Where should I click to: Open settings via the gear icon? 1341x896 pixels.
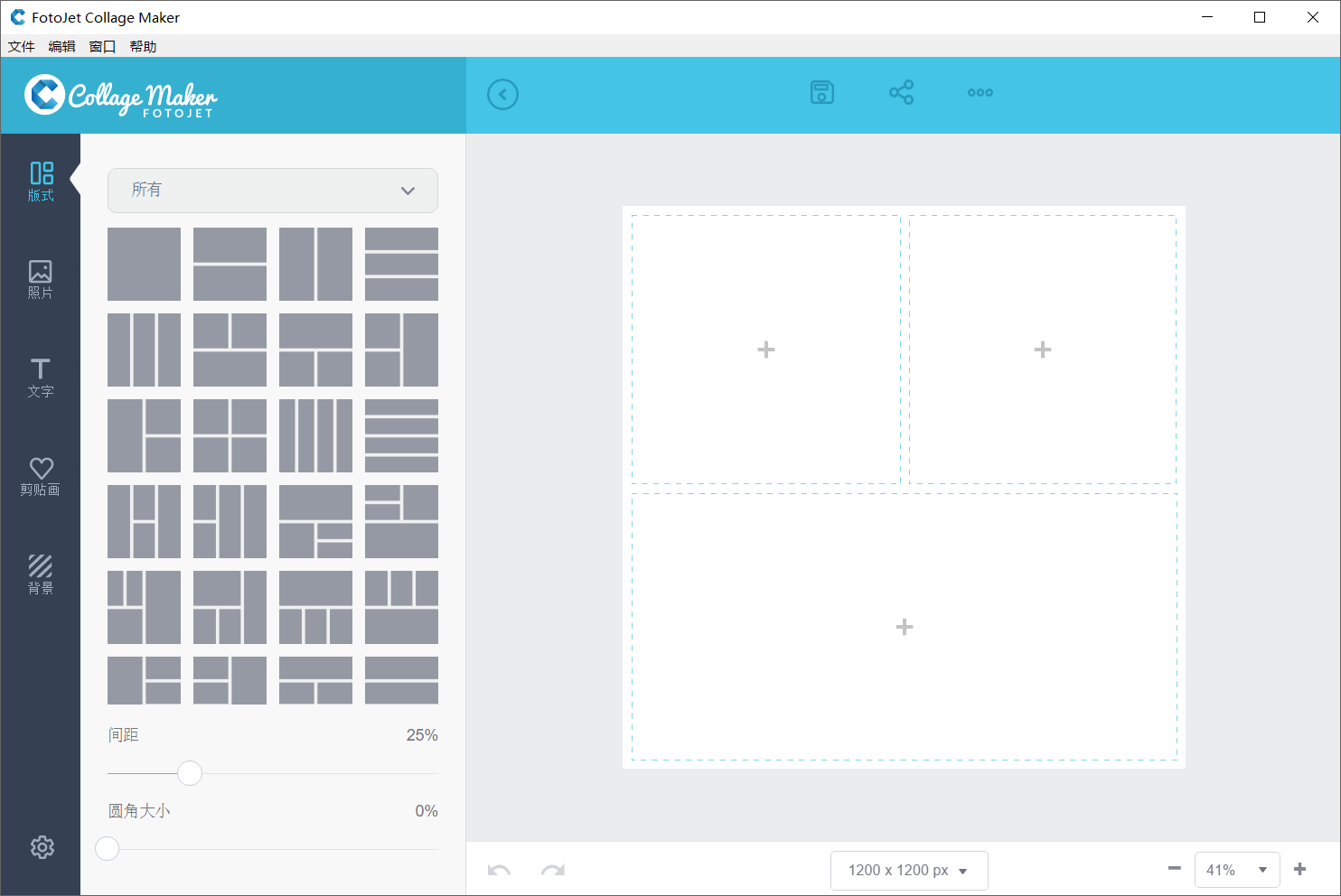42,847
